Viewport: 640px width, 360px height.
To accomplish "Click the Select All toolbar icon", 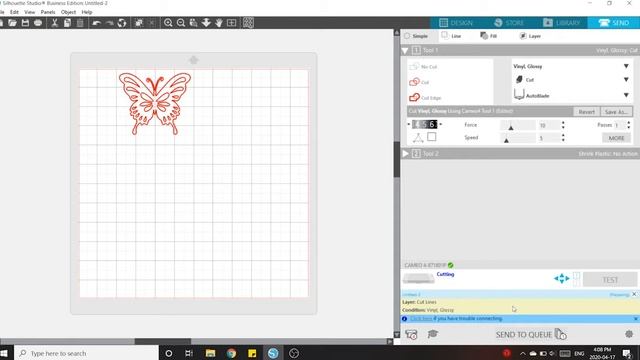I will pos(139,23).
